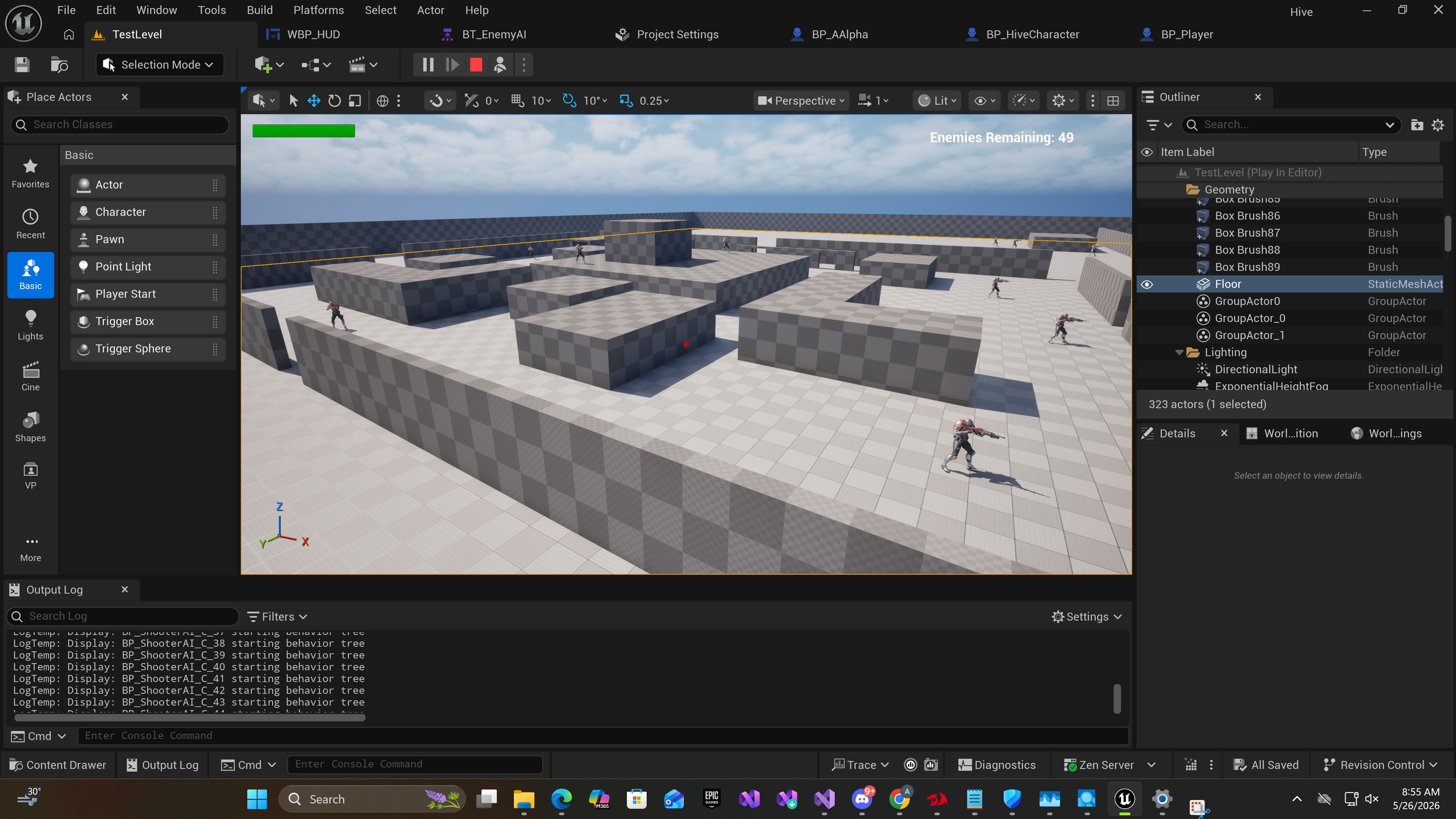Viewport: 1456px width, 819px height.
Task: Click the Enter Console Command field in Output Log
Action: pyautogui.click(x=605, y=735)
